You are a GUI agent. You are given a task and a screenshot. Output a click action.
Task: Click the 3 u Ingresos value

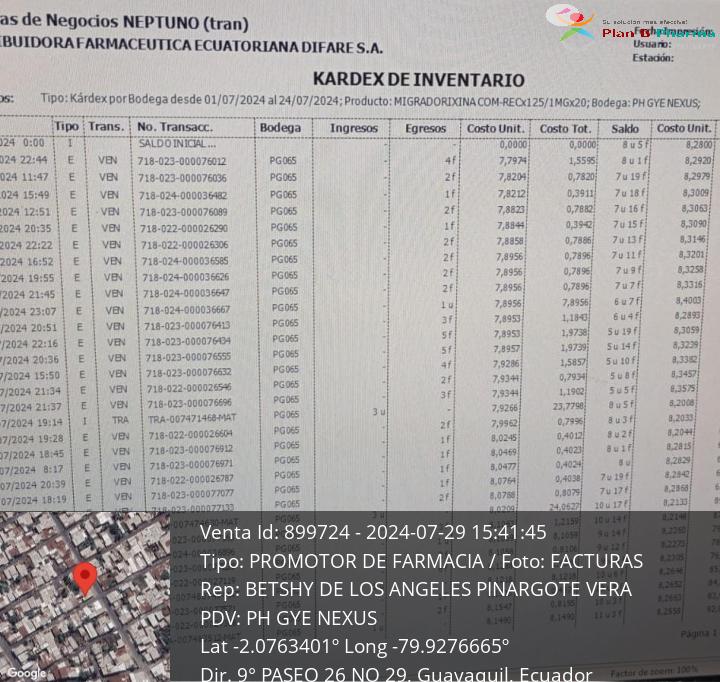pyautogui.click(x=379, y=412)
